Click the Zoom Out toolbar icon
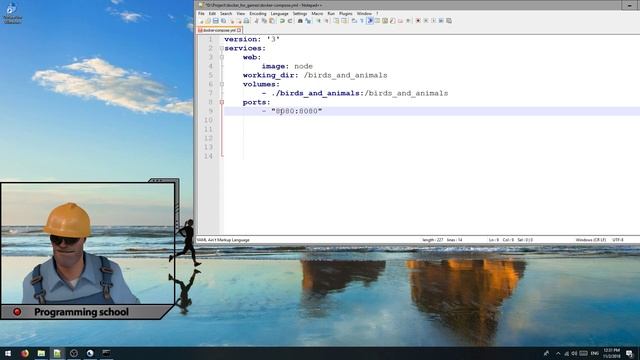The width and height of the screenshot is (640, 360). (327, 21)
